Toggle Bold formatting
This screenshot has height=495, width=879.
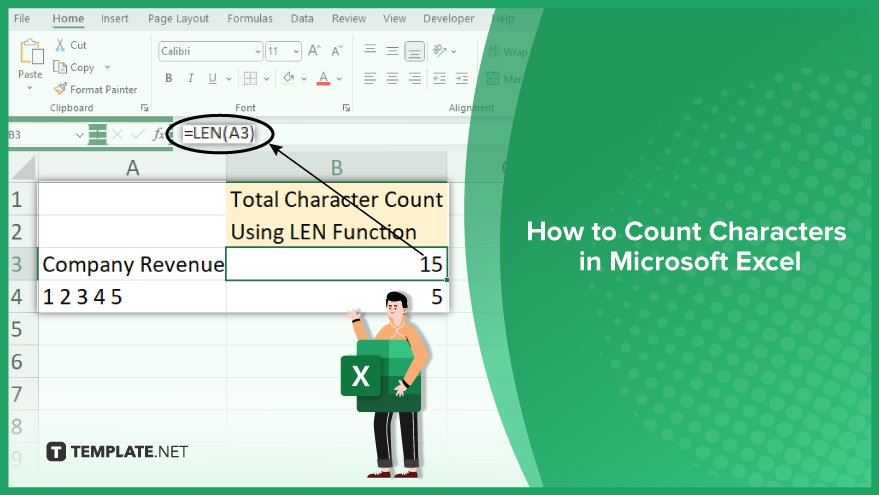click(x=168, y=78)
